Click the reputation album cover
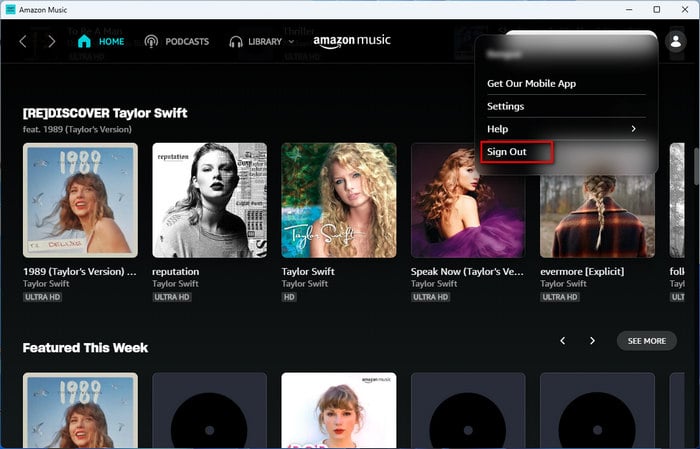The height and width of the screenshot is (449, 700). coord(209,200)
